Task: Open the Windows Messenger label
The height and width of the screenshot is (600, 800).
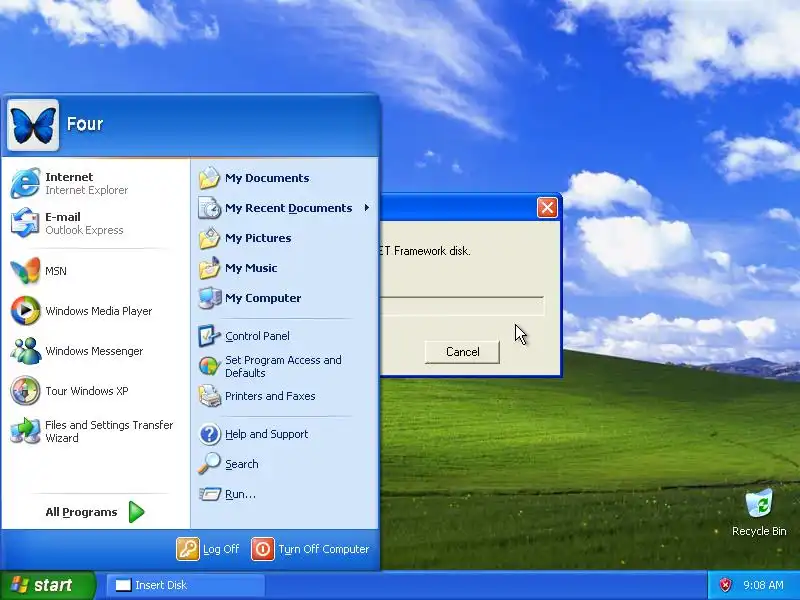Action: [x=94, y=351]
